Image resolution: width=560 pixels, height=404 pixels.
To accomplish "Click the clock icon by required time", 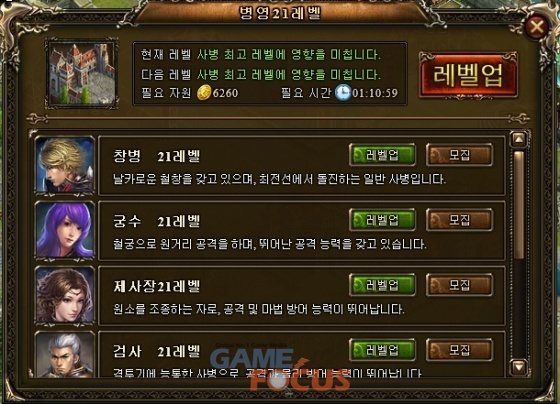I will tap(342, 93).
